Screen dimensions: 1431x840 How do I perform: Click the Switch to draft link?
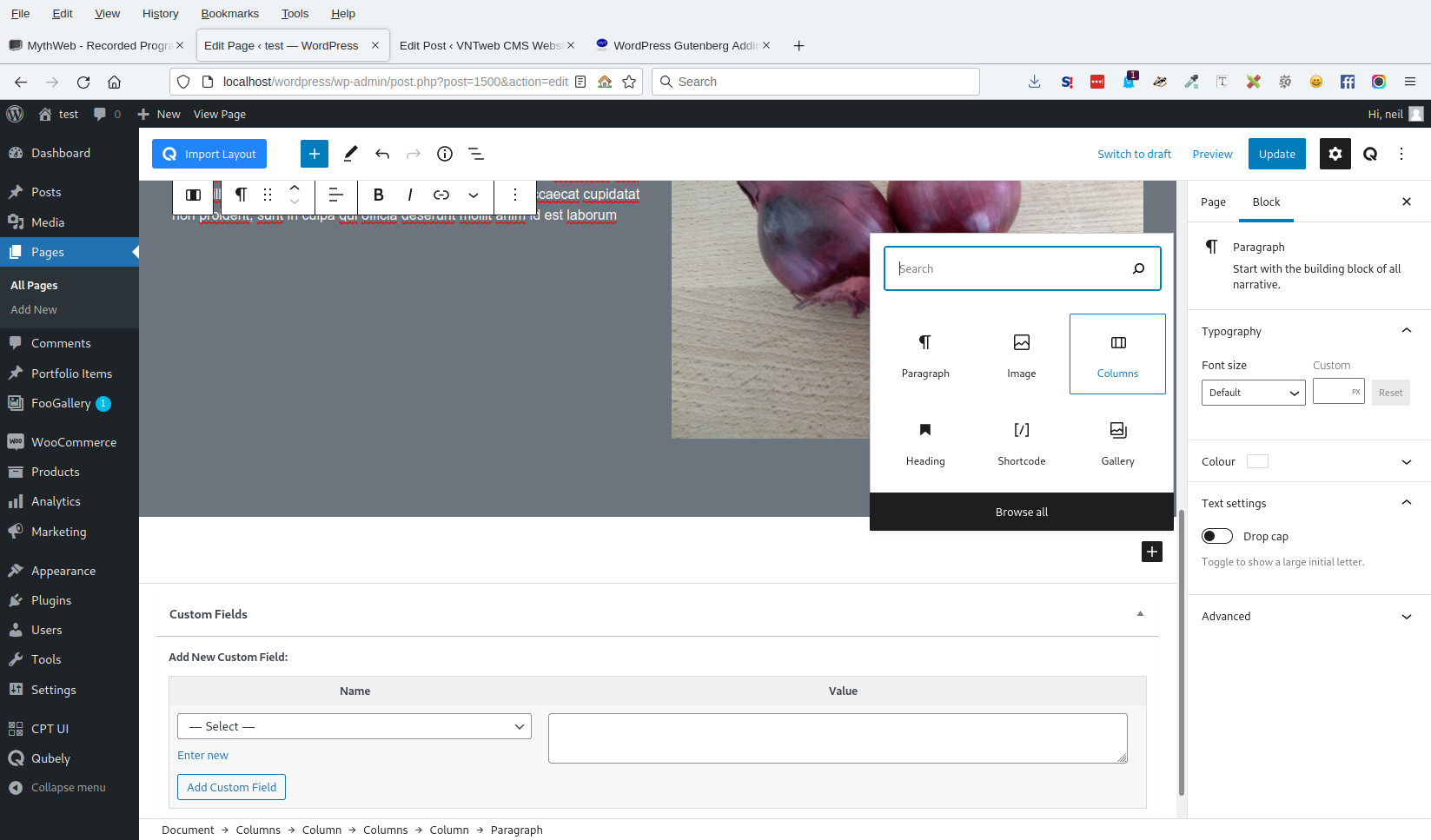[1134, 154]
